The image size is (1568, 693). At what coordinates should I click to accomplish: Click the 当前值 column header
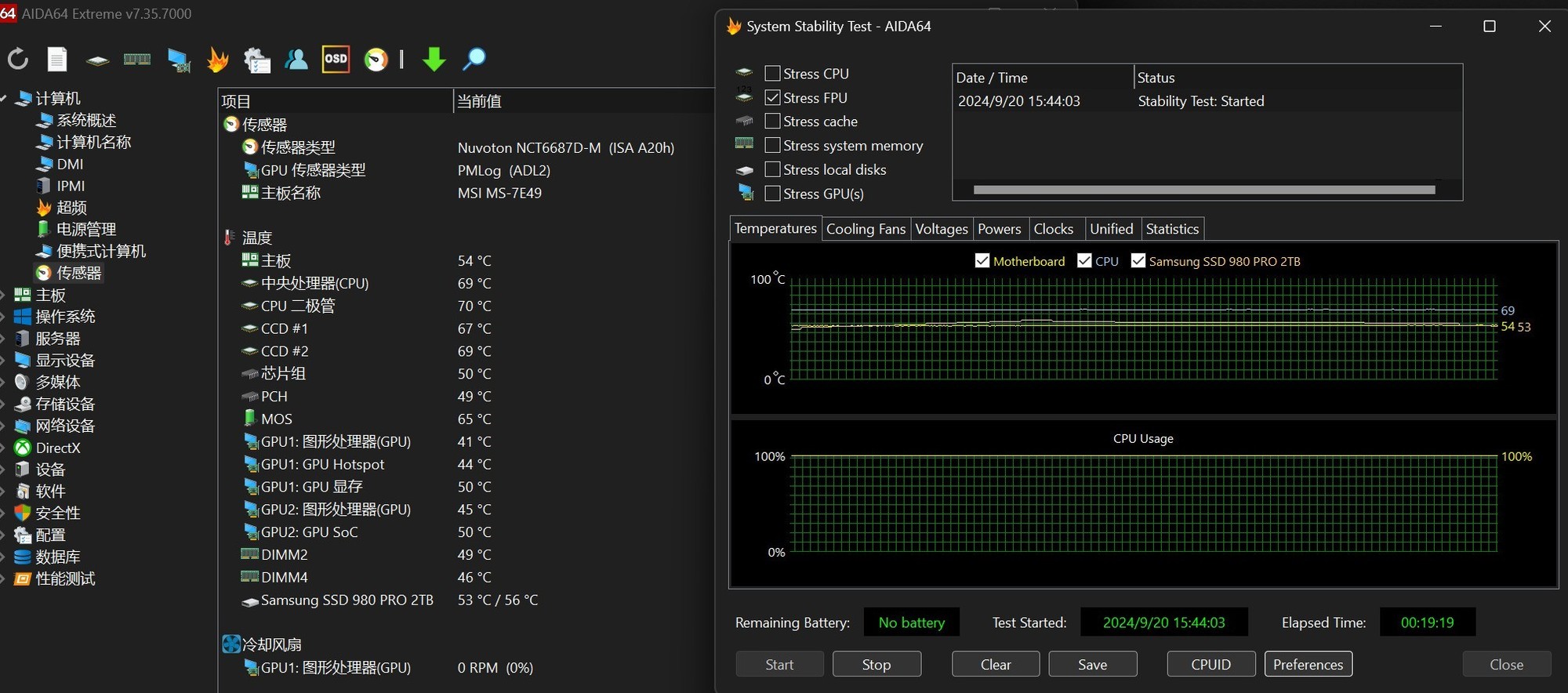pos(584,101)
